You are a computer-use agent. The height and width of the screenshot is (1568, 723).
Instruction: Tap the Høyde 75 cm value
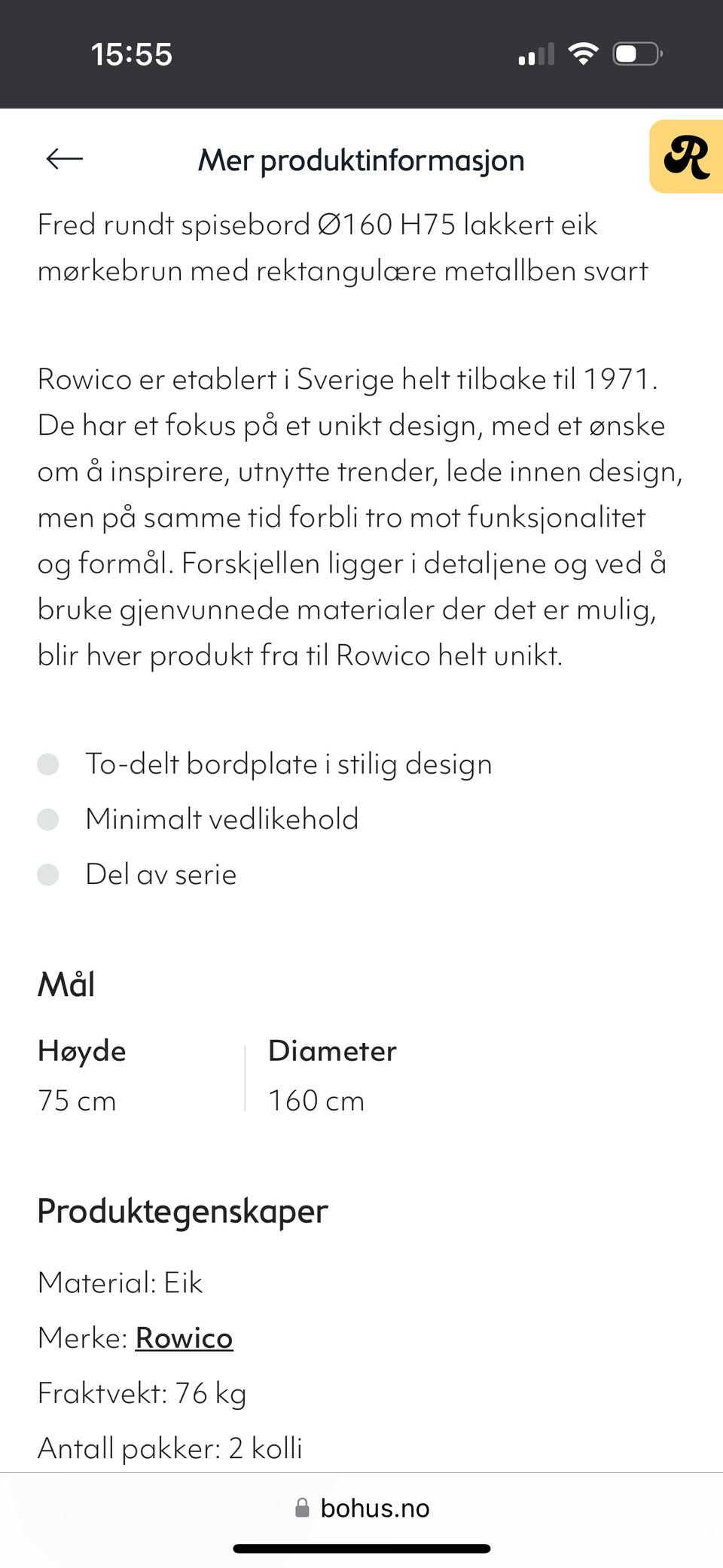coord(77,1101)
